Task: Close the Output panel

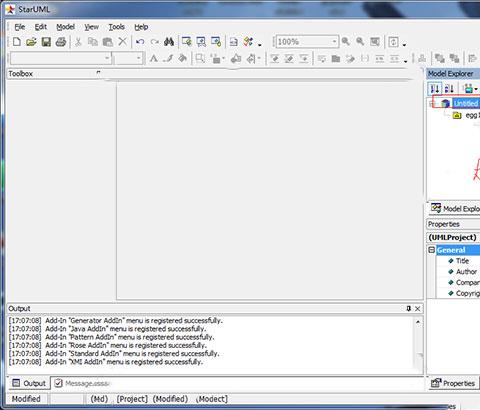Action: pos(418,309)
